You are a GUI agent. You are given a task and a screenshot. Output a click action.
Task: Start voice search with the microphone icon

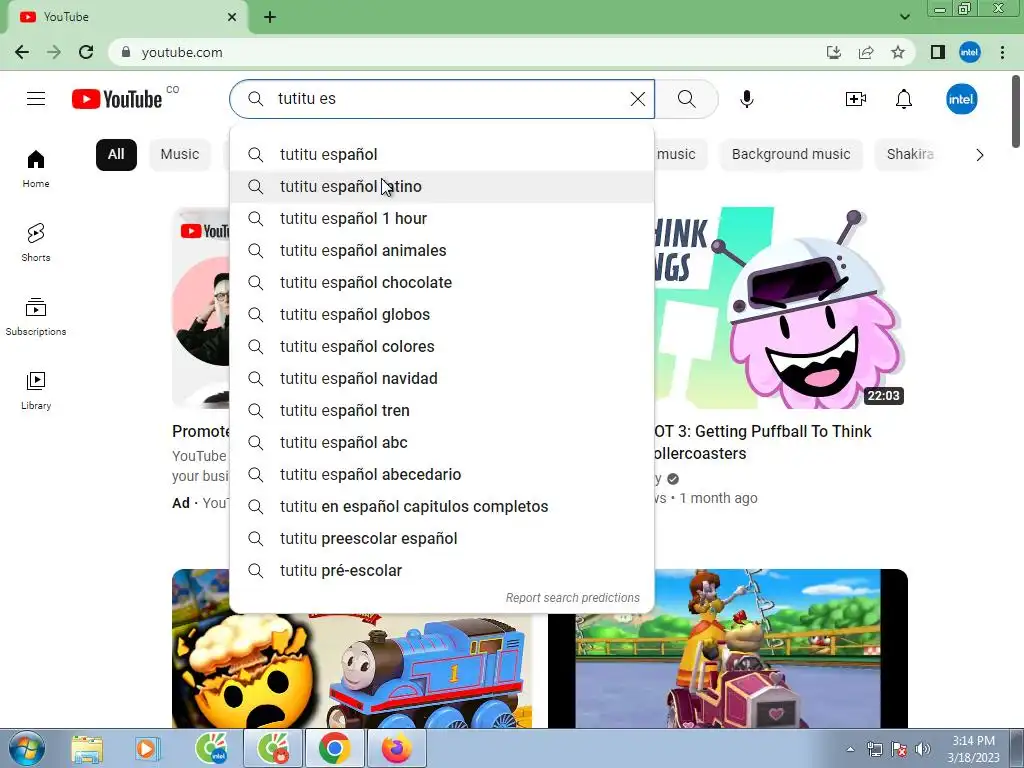click(x=746, y=99)
